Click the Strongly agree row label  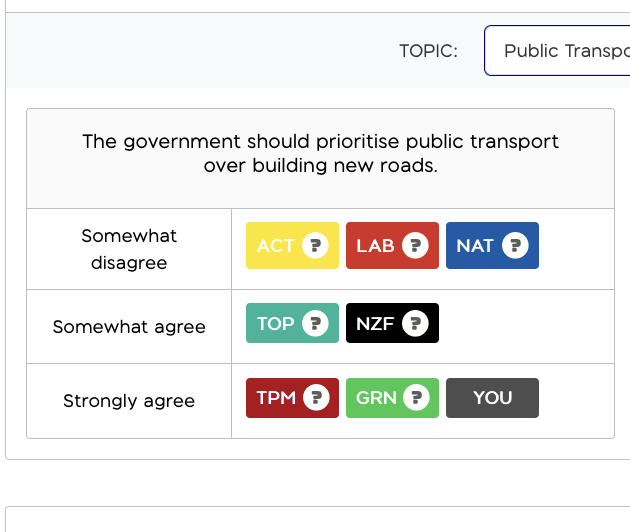tap(129, 401)
